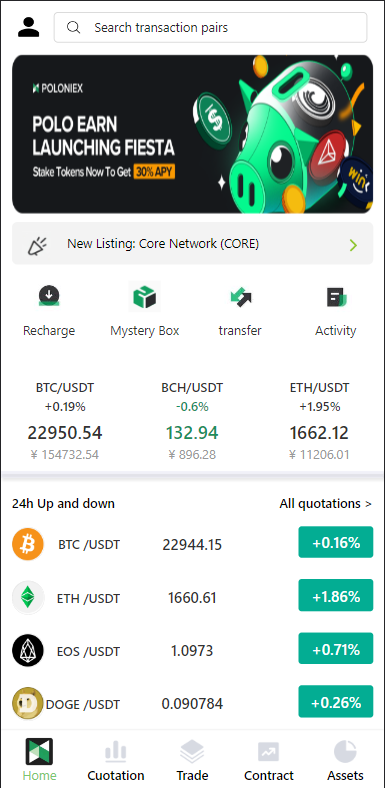
Task: Open the Mystery Box icon
Action: pyautogui.click(x=145, y=297)
